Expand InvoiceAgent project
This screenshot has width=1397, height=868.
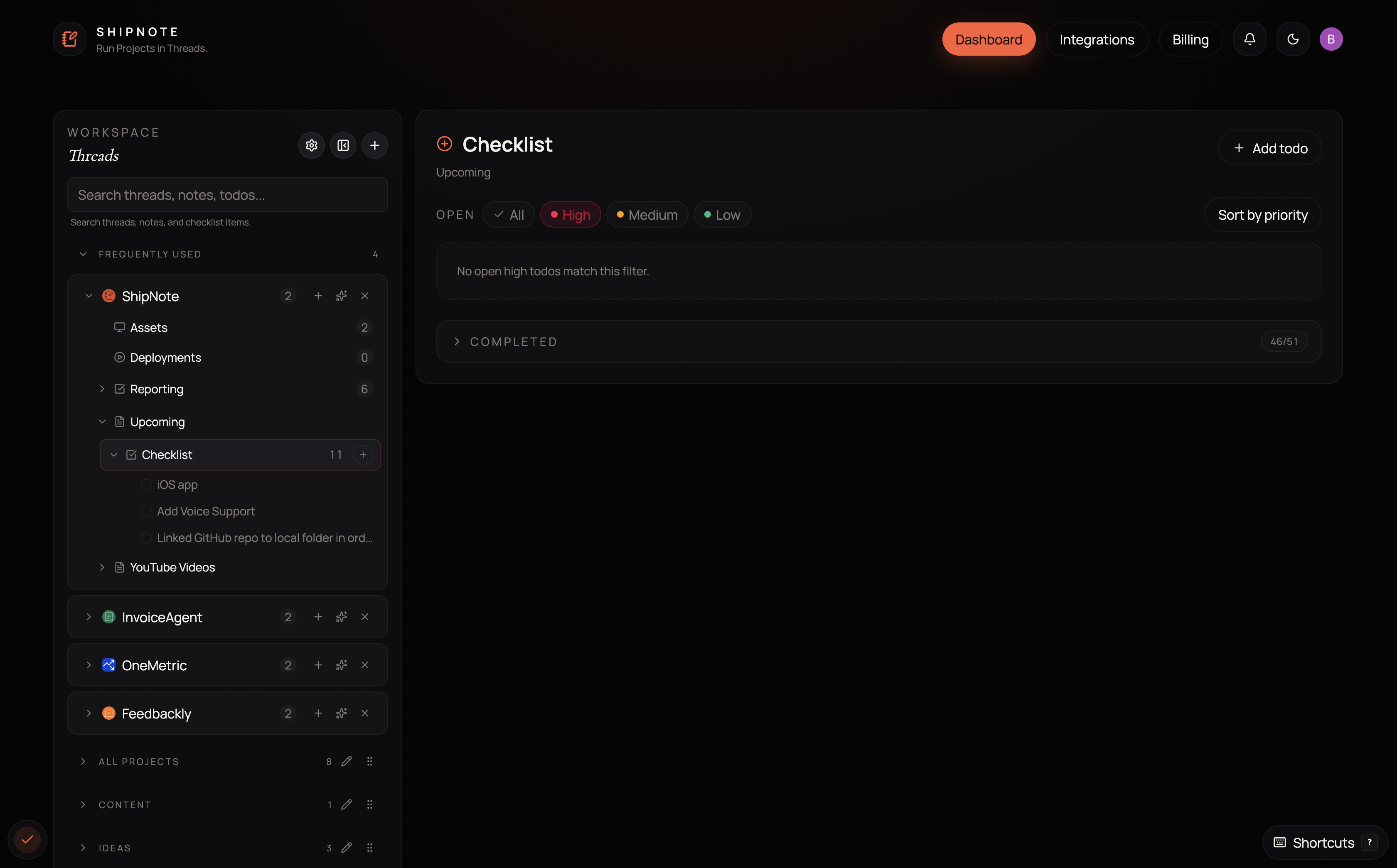(x=89, y=617)
